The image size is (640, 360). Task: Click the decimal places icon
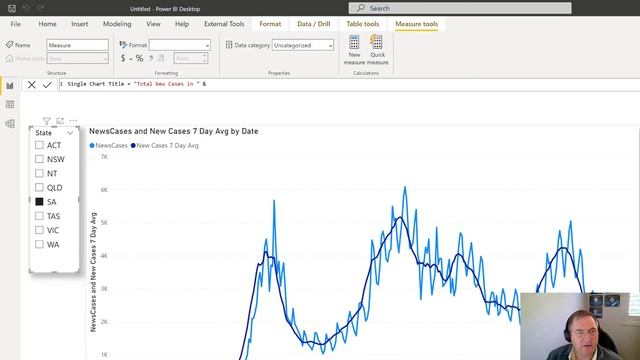pyautogui.click(x=162, y=58)
